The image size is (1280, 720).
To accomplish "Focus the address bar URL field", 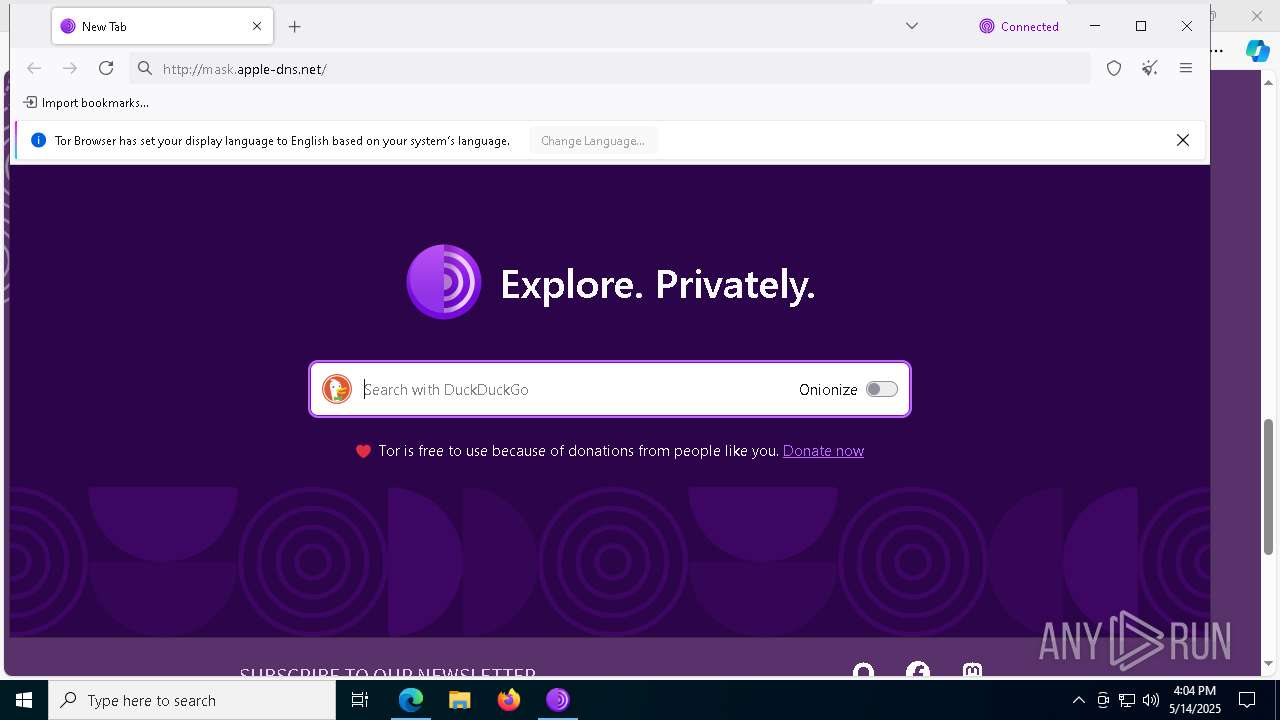I will (610, 68).
